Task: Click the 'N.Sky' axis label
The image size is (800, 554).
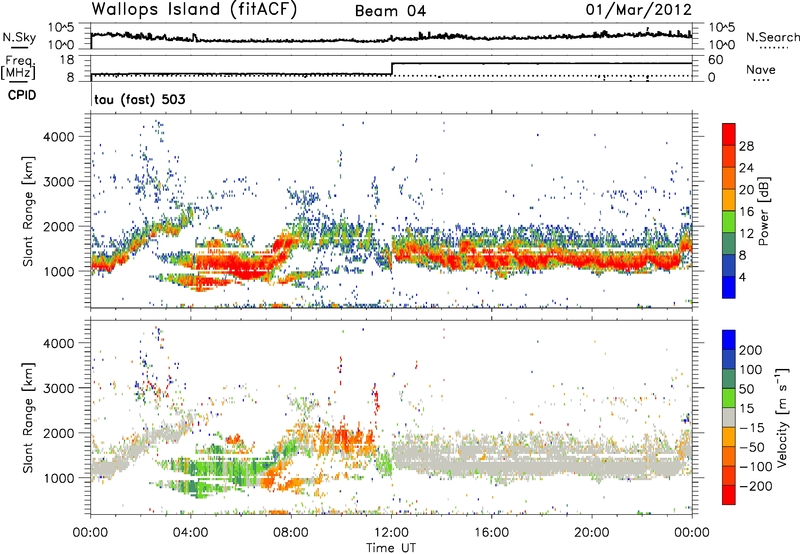Action: coord(19,37)
